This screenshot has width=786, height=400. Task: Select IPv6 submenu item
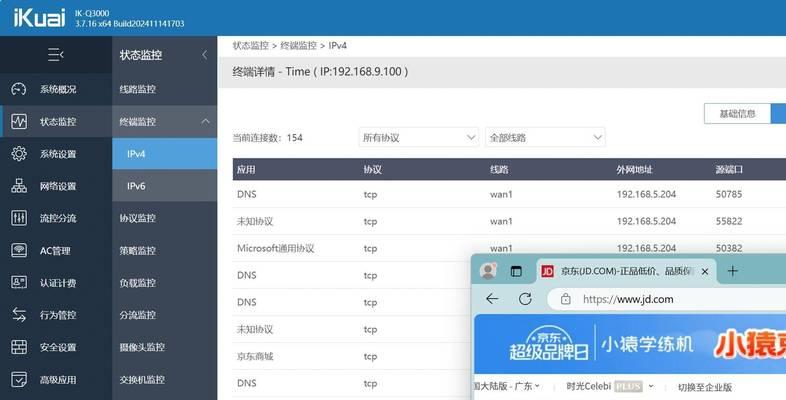(164, 186)
